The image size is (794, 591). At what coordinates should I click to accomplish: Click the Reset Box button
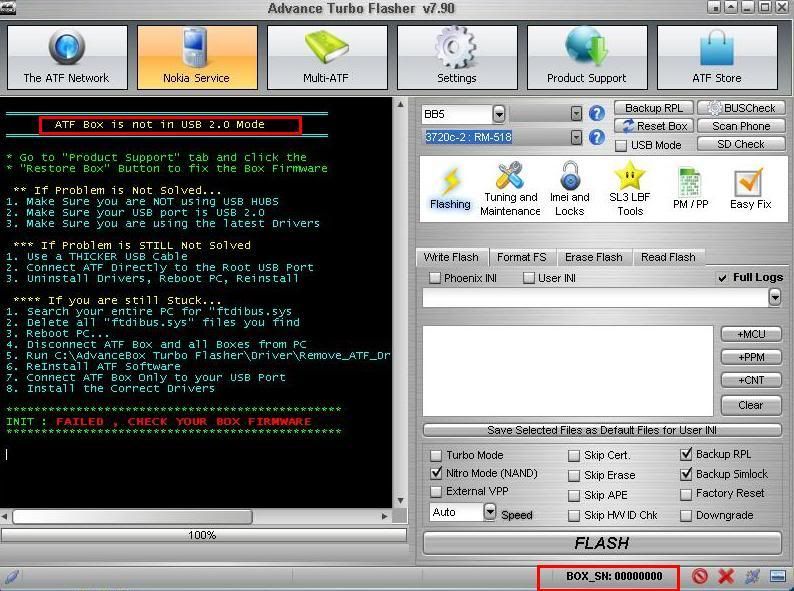click(654, 126)
